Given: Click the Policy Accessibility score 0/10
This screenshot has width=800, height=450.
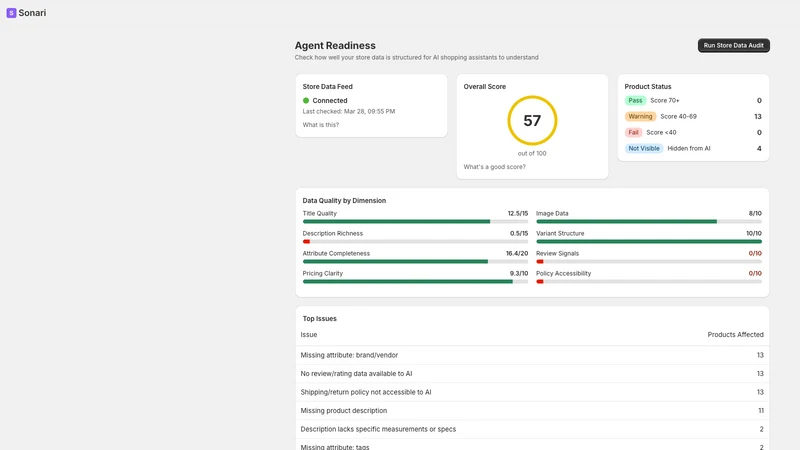Looking at the screenshot, I should coord(755,273).
